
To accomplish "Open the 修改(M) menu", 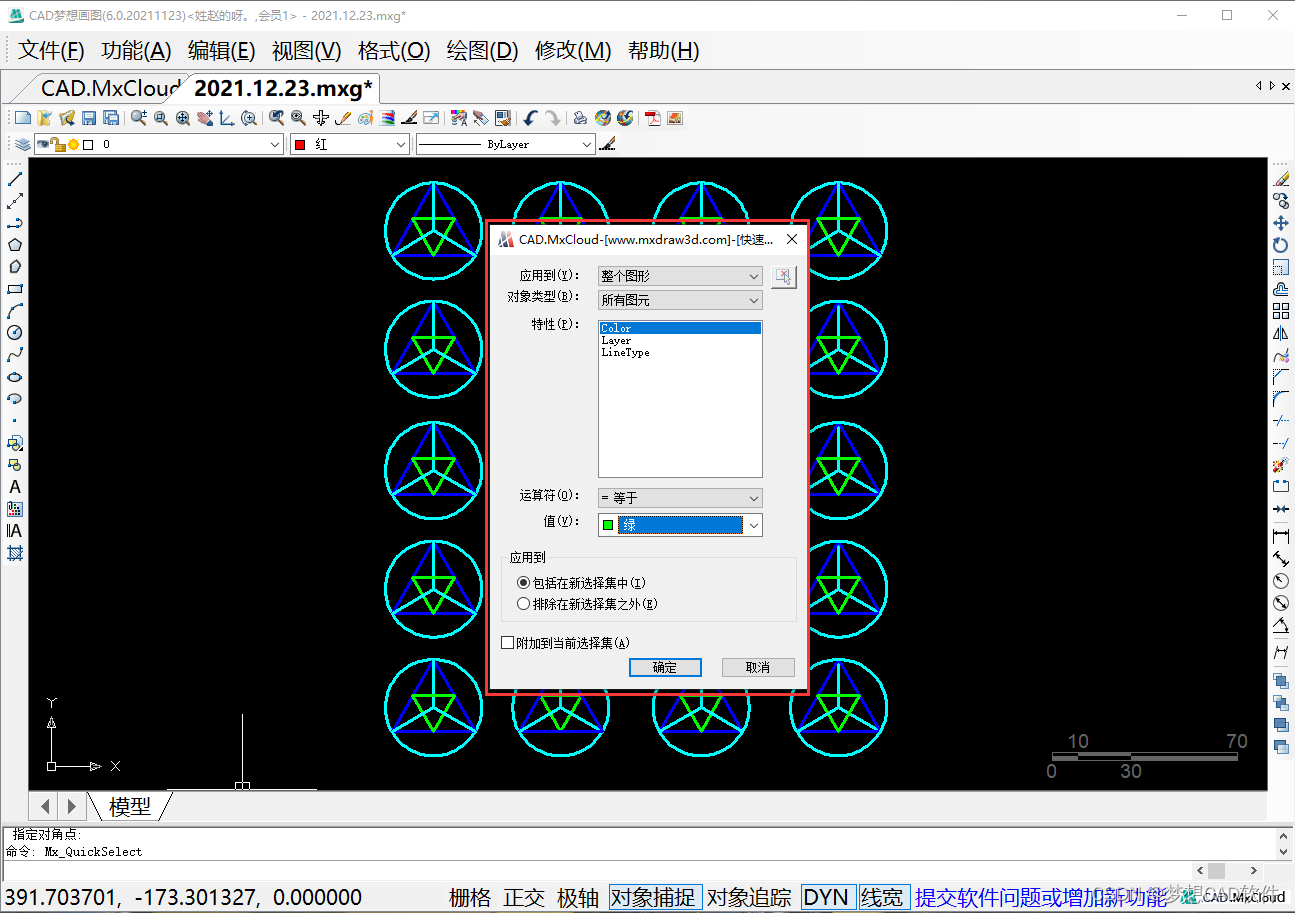I will coord(573,51).
